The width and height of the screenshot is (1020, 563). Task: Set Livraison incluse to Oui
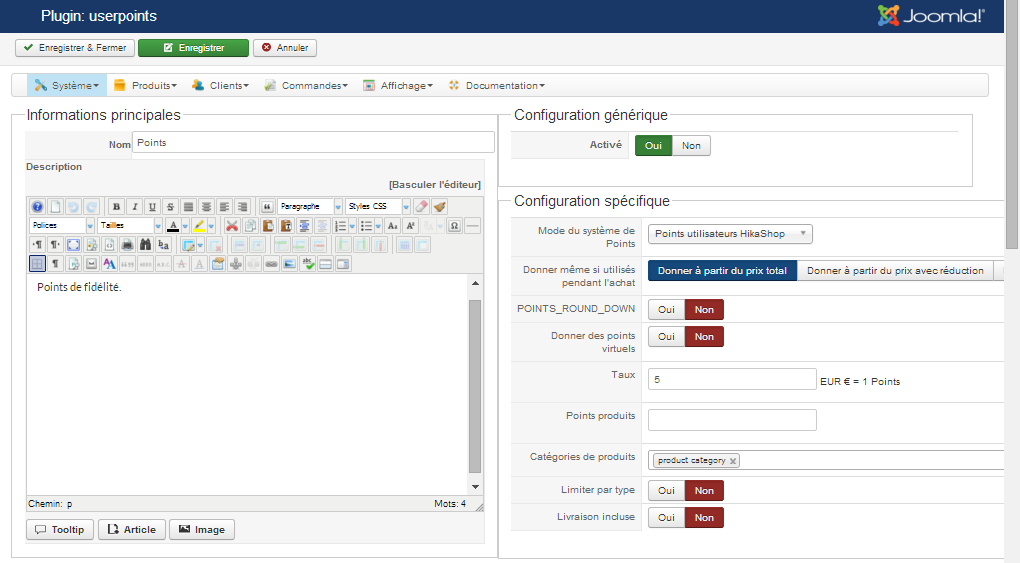coord(667,518)
